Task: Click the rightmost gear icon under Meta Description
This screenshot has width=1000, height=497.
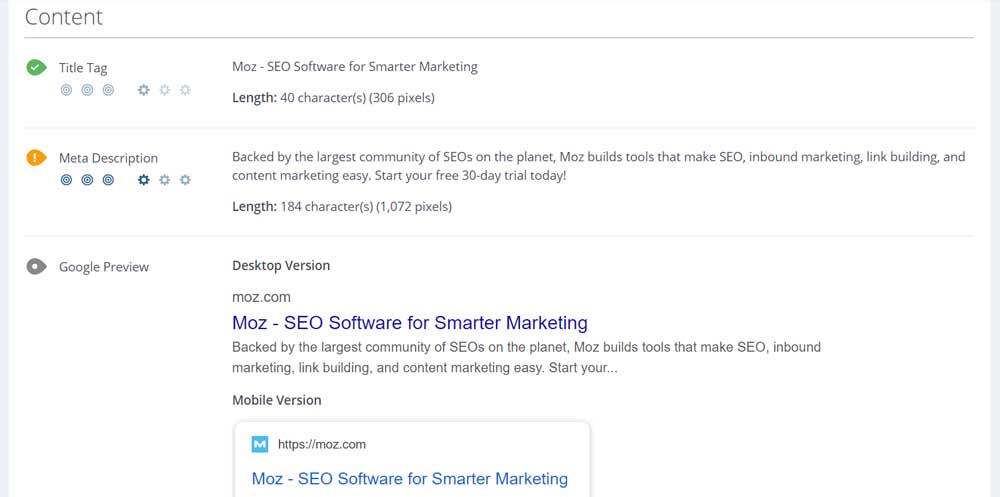Action: point(185,180)
